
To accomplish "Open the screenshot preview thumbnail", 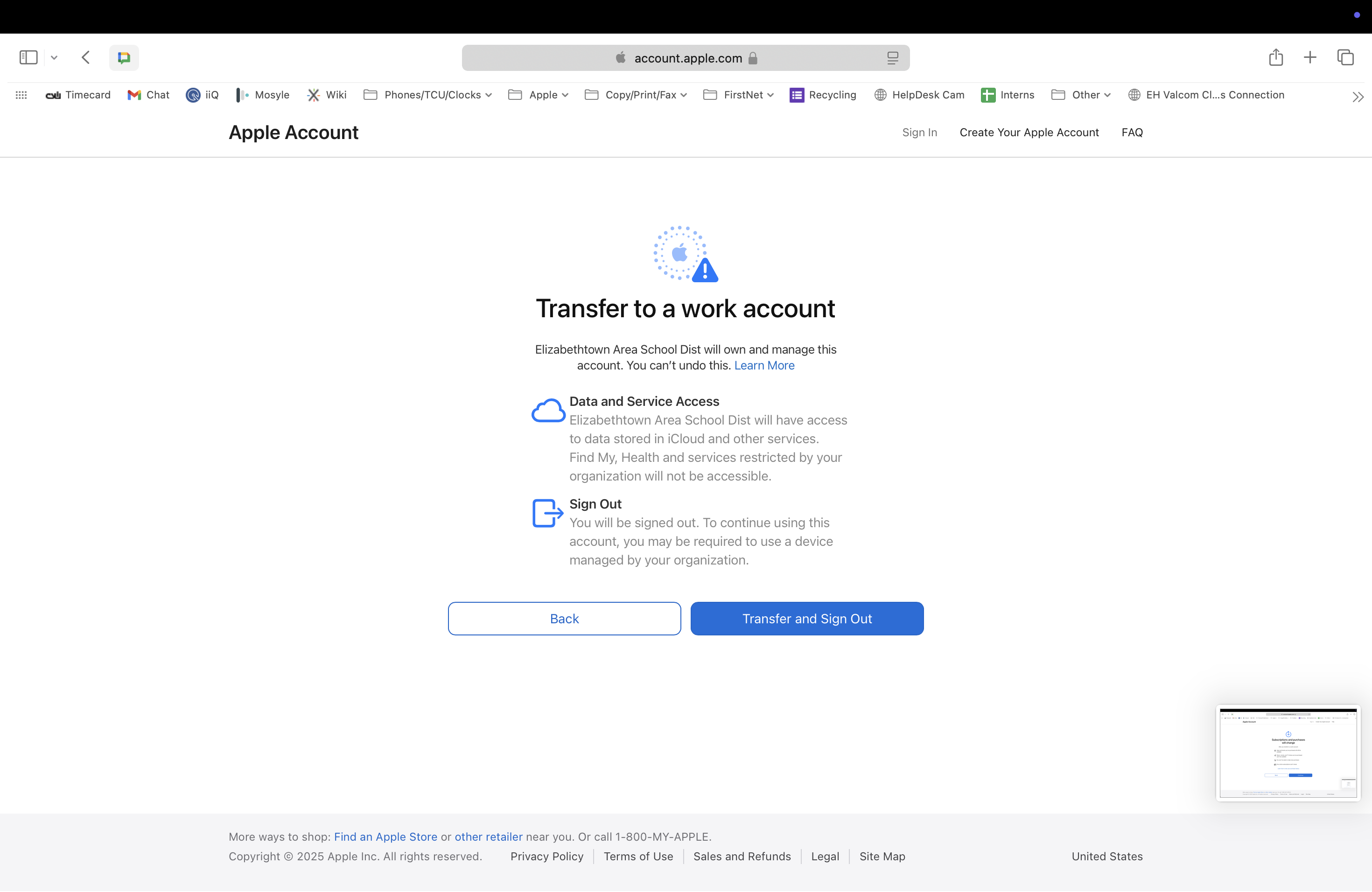I will 1288,753.
